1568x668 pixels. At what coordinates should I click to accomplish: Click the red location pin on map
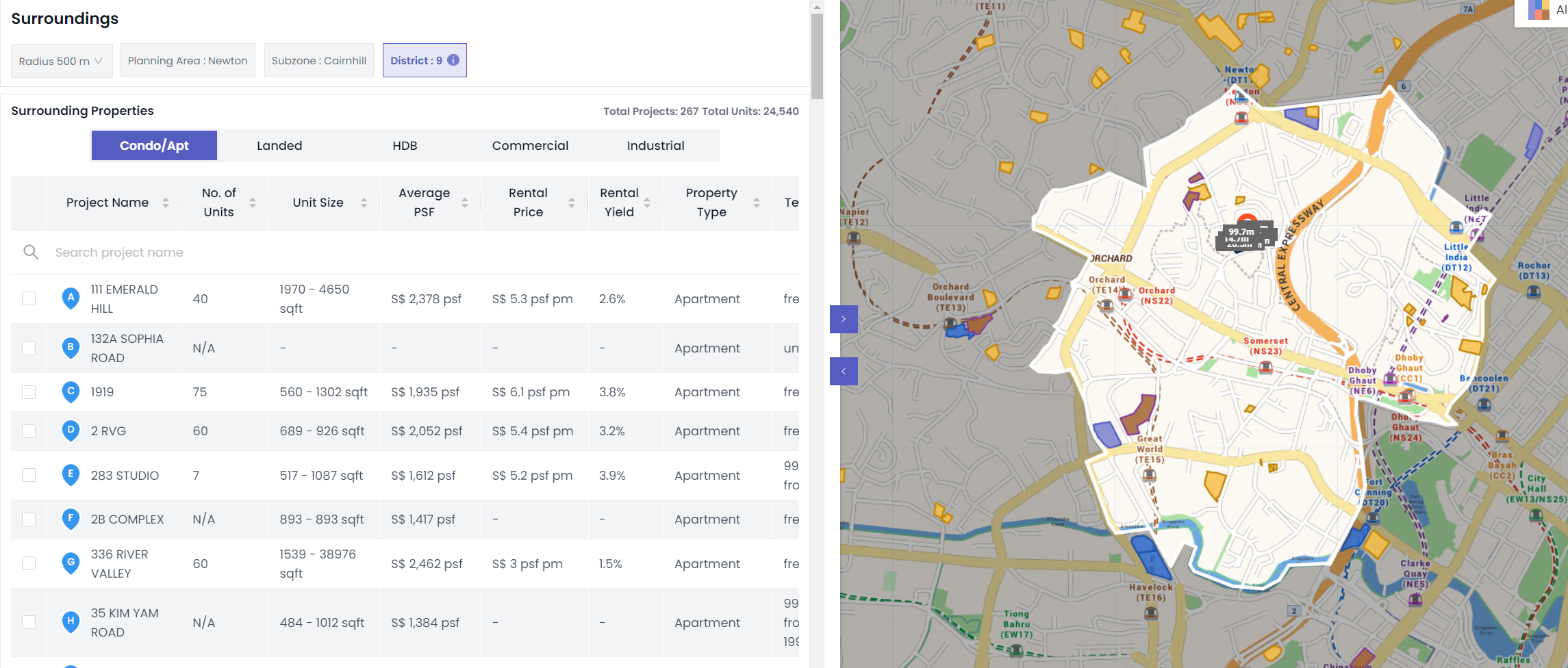[1247, 220]
